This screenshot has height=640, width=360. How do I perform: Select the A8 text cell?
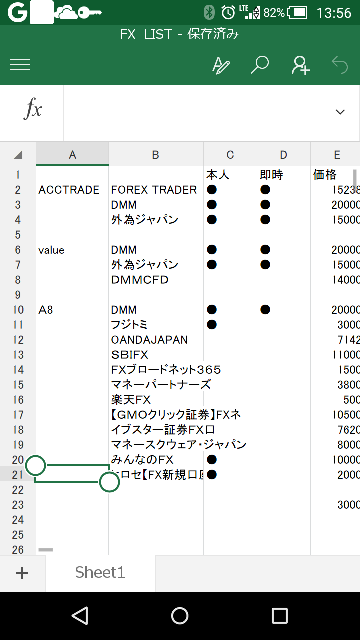coord(72,310)
